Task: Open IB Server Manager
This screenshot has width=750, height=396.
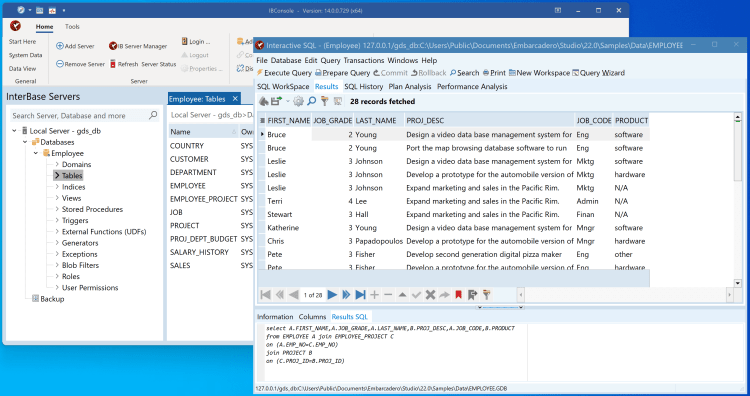Action: (x=138, y=46)
